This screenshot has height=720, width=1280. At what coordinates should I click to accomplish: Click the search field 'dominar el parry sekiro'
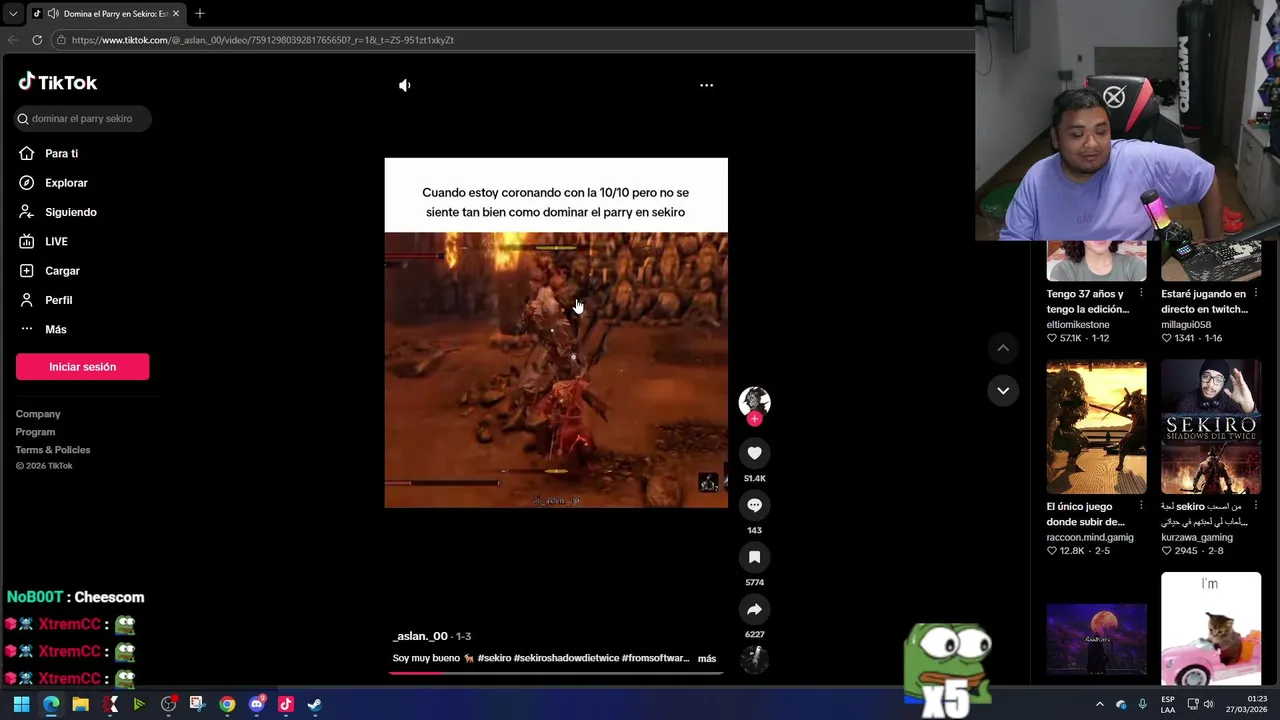83,119
